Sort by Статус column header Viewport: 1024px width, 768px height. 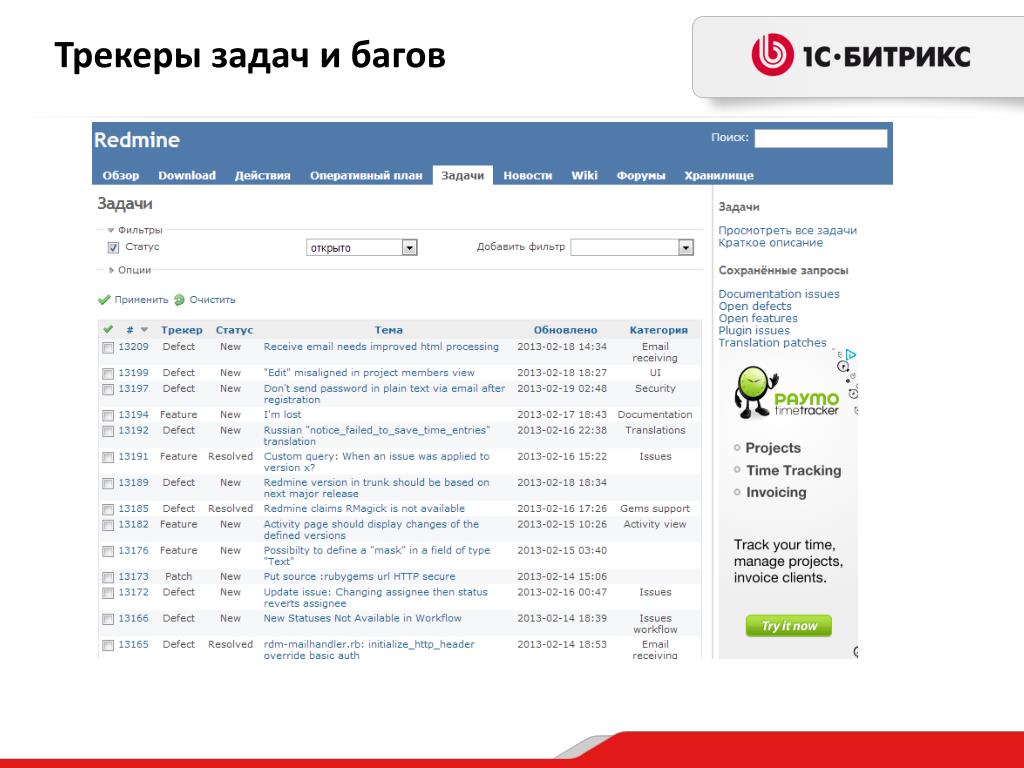pos(234,330)
